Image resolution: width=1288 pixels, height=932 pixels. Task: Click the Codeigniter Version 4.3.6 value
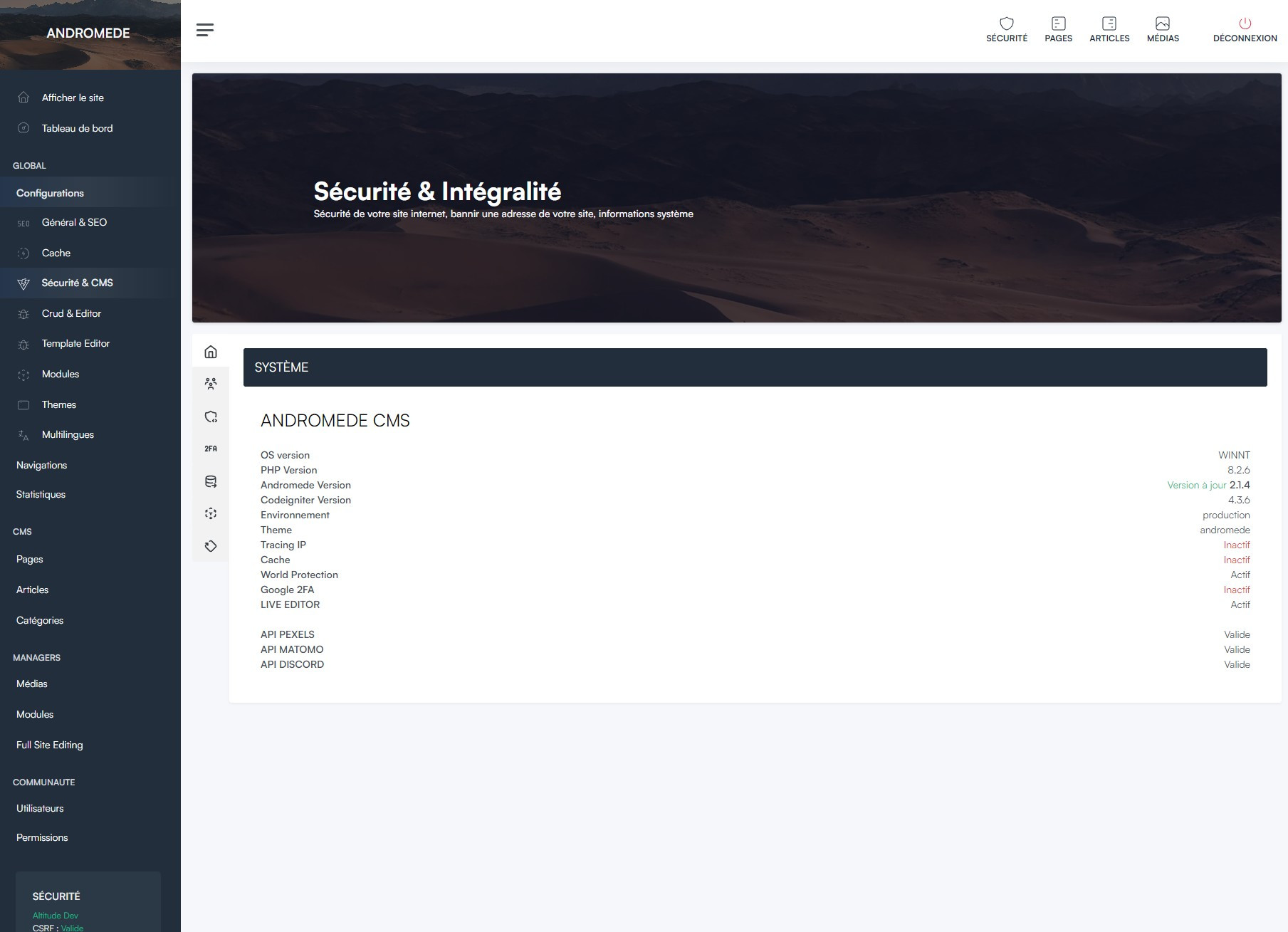(1239, 500)
